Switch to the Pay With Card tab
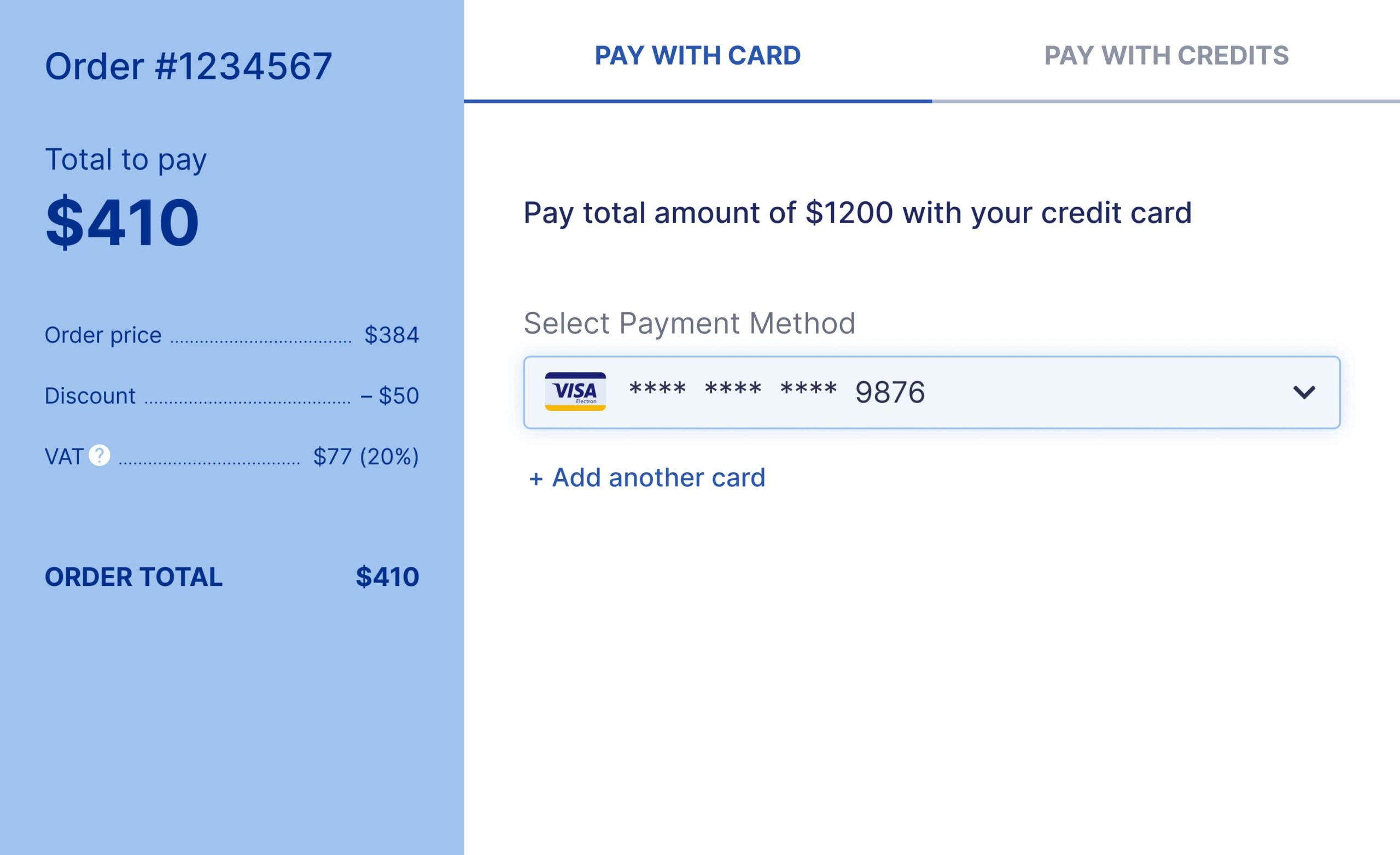The width and height of the screenshot is (1400, 855). [697, 56]
